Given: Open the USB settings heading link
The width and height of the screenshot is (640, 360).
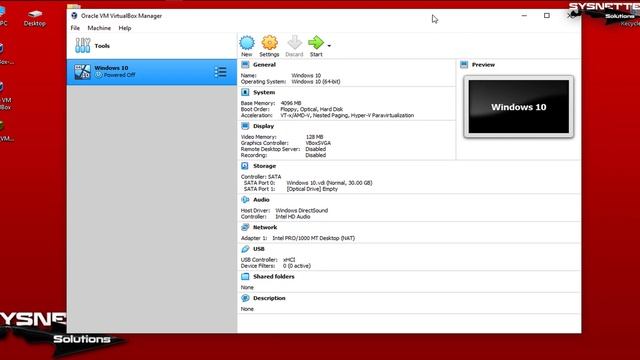Looking at the screenshot, I should point(259,249).
